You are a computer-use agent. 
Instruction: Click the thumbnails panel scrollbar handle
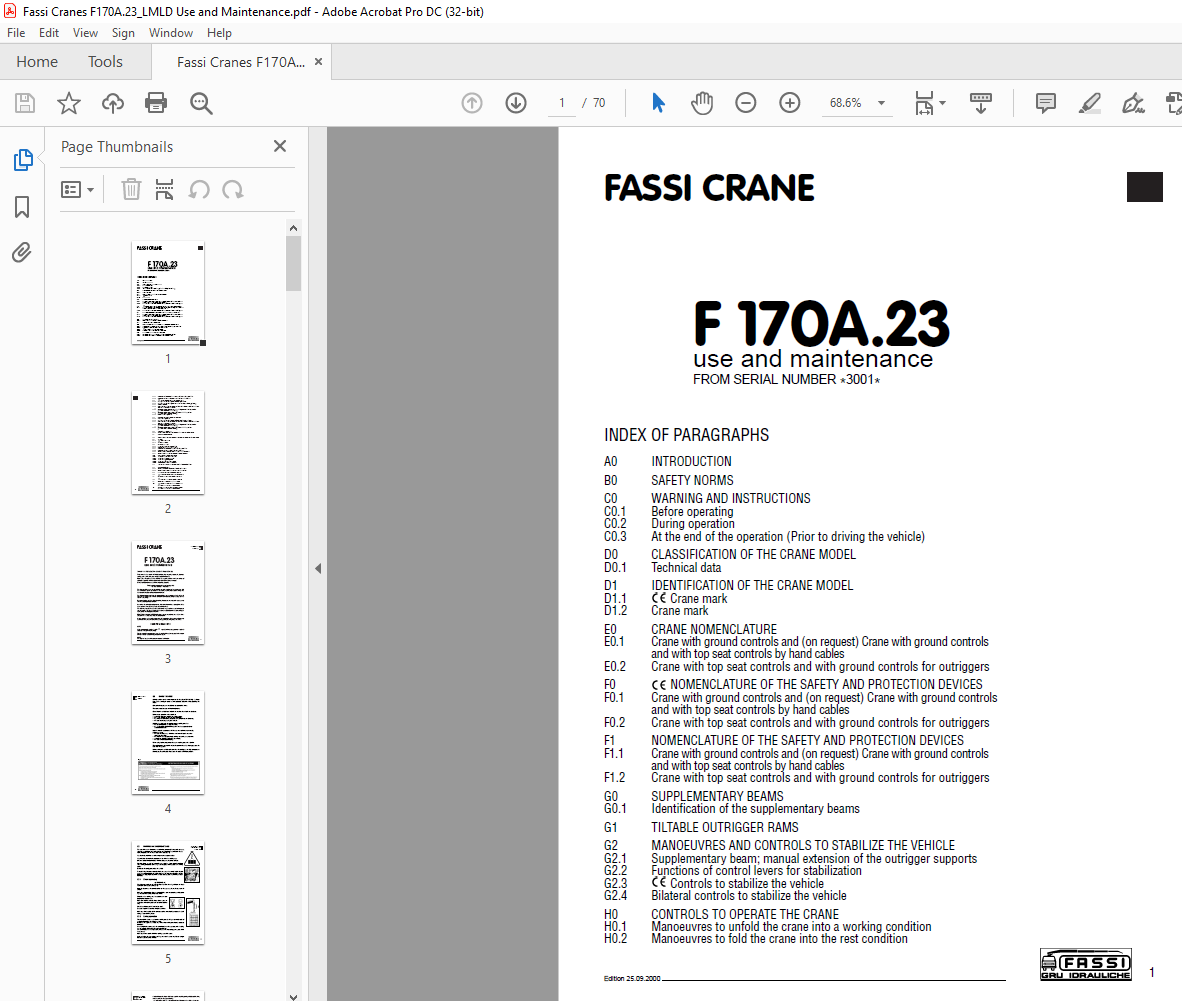click(x=293, y=263)
